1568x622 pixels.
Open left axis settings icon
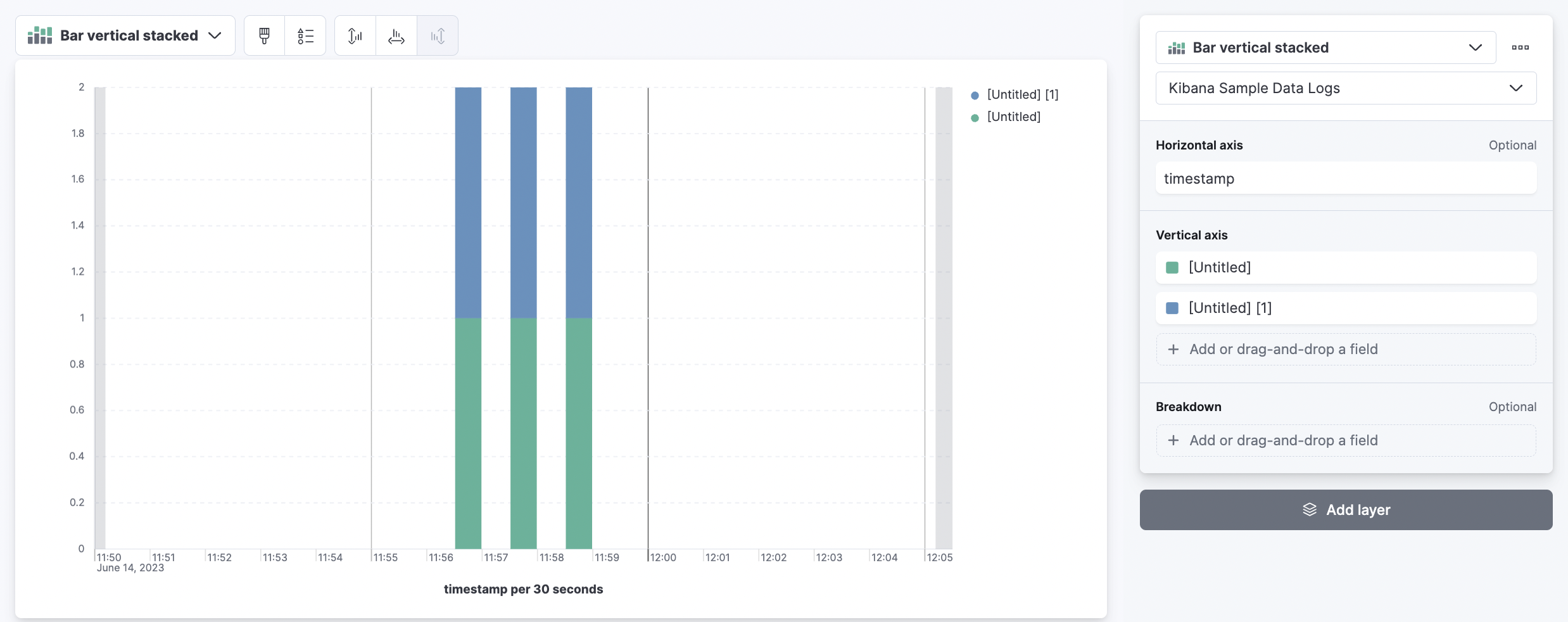[x=355, y=35]
